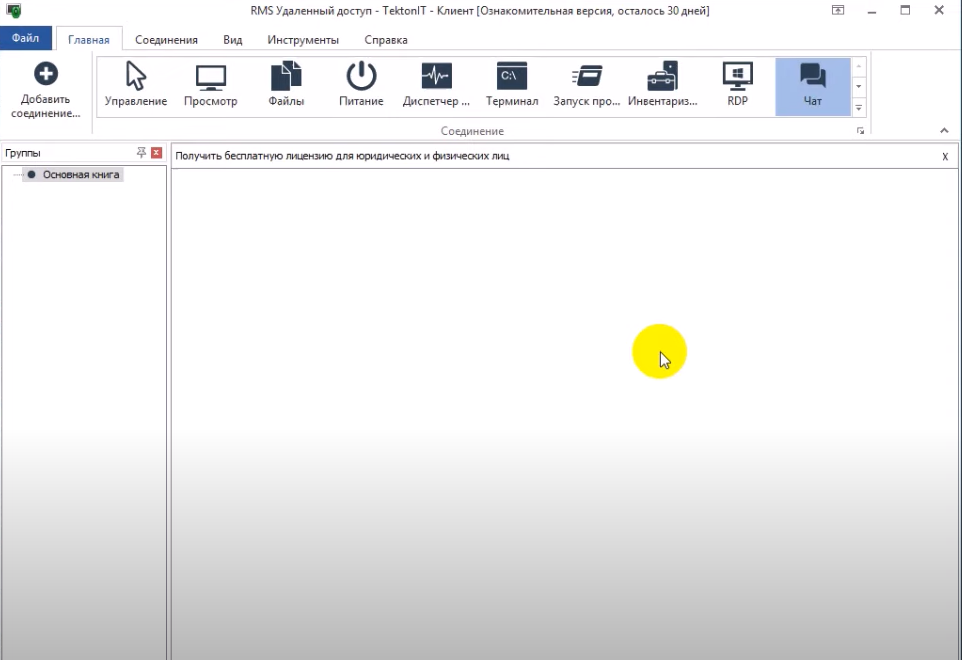Switch to the Главная ribbon tab

click(89, 39)
